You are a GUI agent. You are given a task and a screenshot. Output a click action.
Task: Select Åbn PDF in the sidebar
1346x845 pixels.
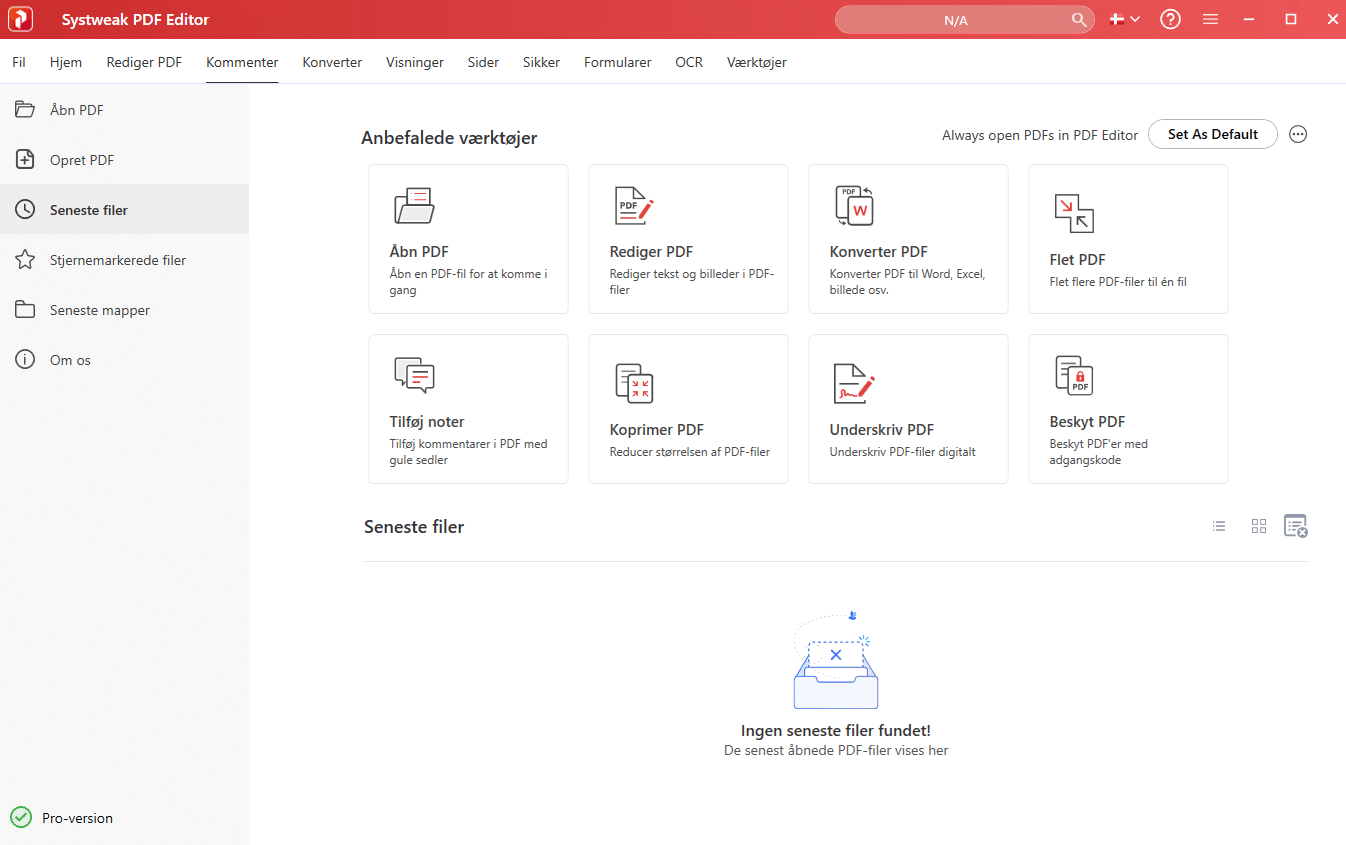[124, 110]
